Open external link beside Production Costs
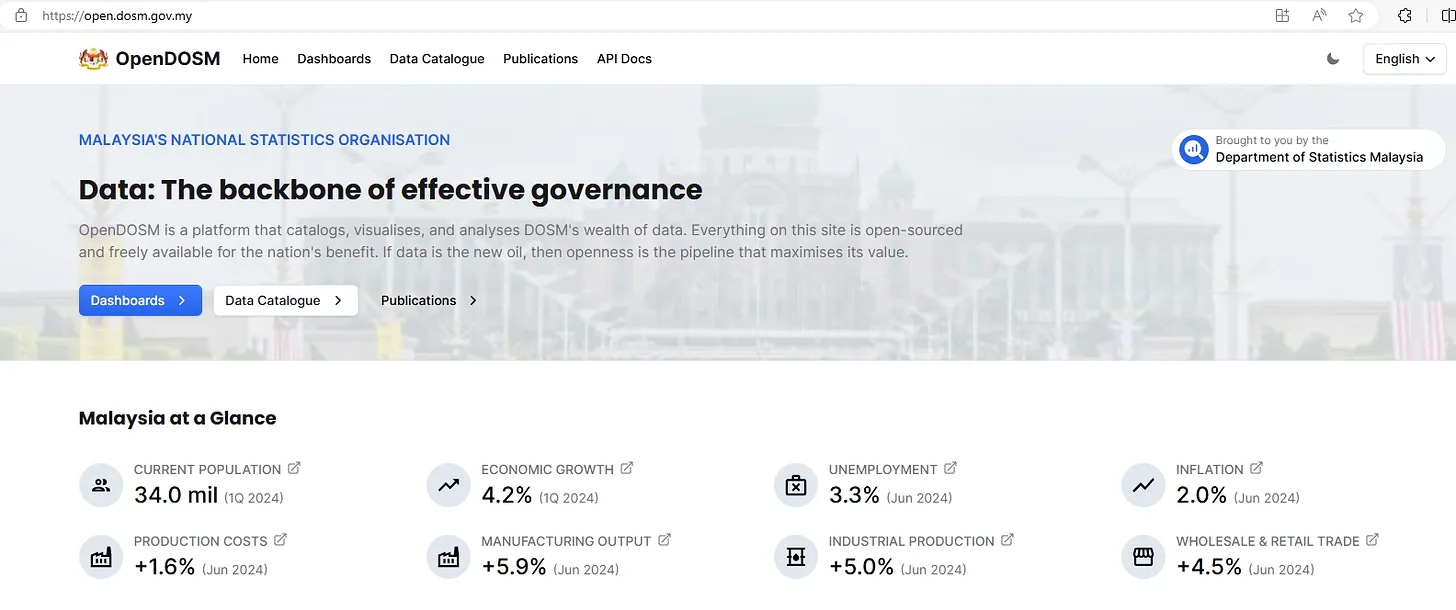Viewport: 1456px width, 610px height. coord(281,540)
